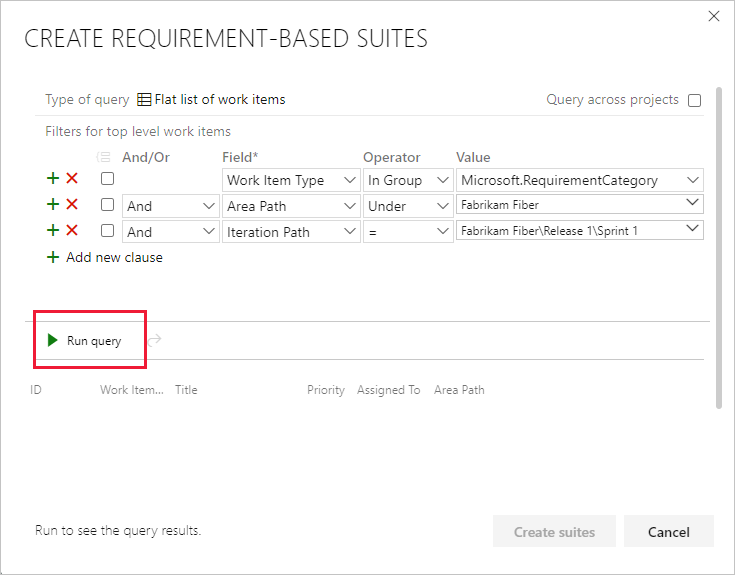Click Run query
Viewport: 735px width, 575px height.
(85, 340)
